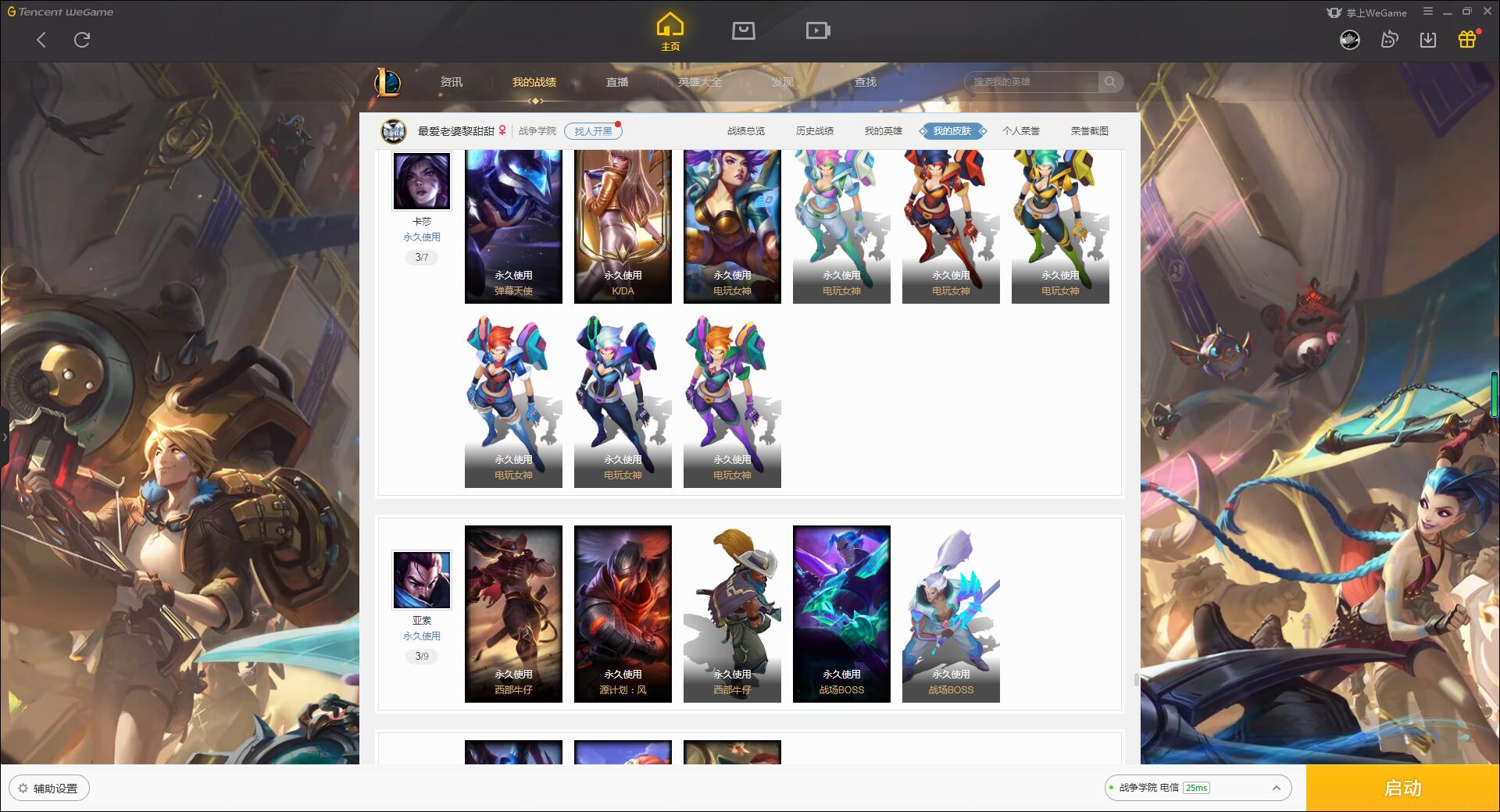1500x812 pixels.
Task: Open 辅助设置 settings button
Action: pos(49,789)
